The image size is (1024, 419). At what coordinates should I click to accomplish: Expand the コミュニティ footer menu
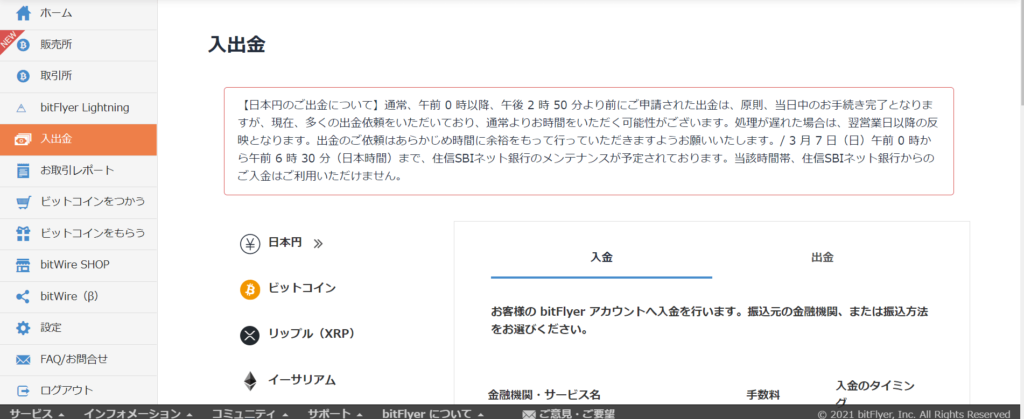pos(249,414)
